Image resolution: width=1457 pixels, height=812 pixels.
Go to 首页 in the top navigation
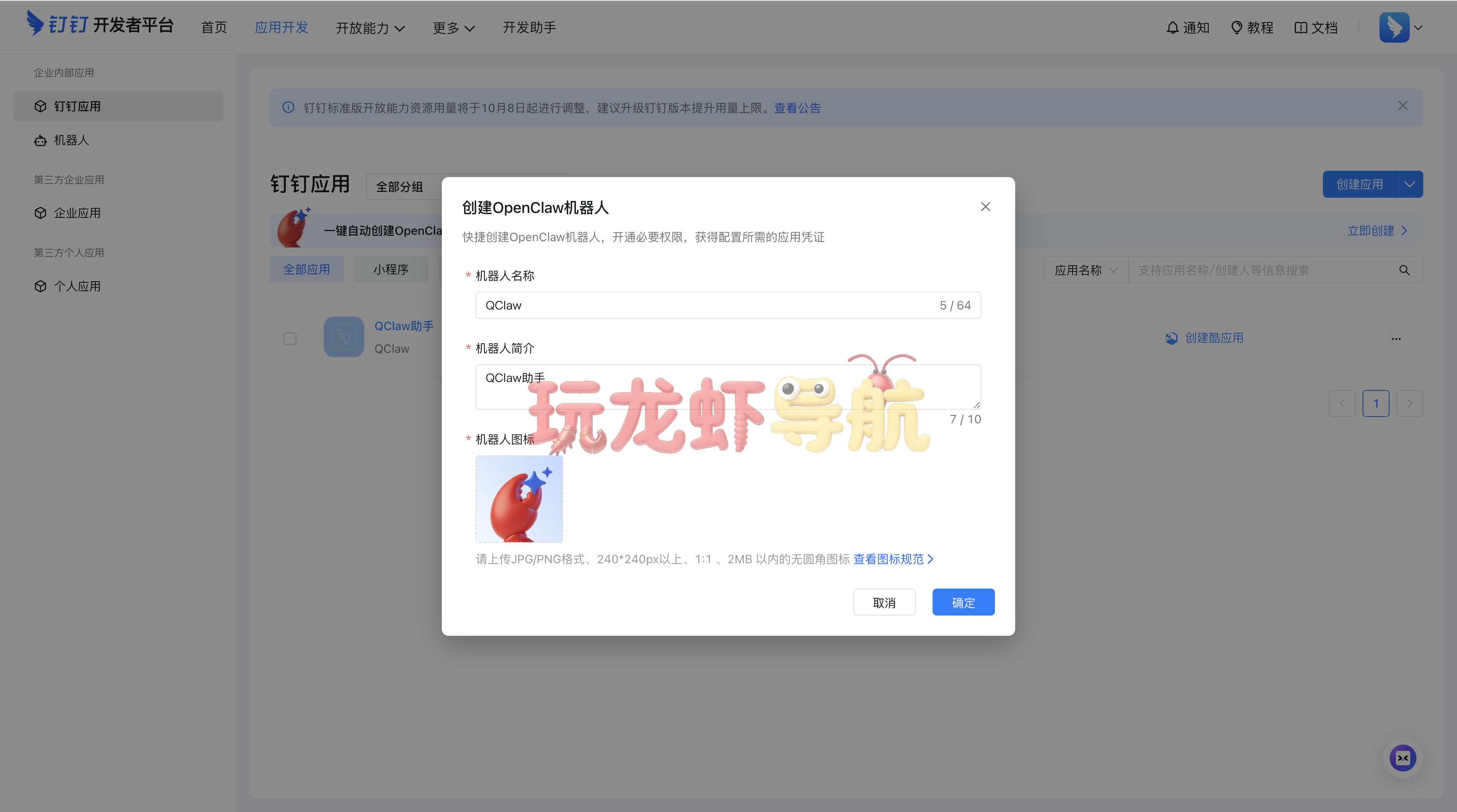coord(214,28)
